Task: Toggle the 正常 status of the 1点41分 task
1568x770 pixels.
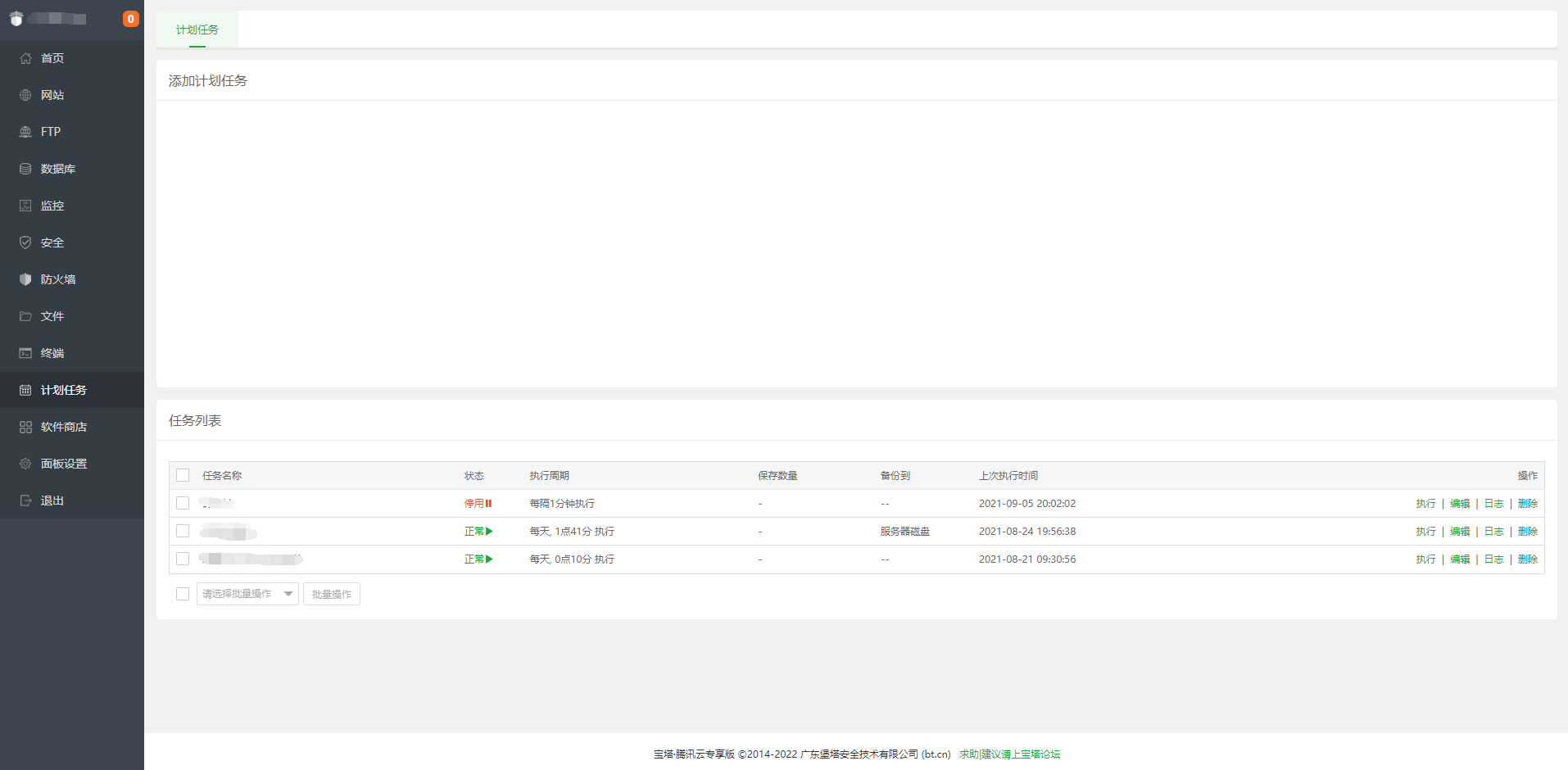Action: point(478,532)
